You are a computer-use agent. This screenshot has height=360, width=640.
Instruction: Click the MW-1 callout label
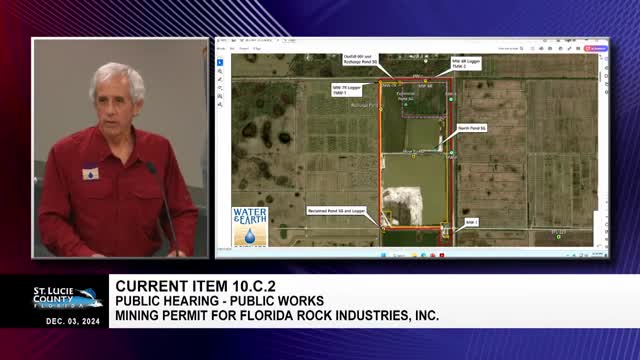tap(471, 222)
